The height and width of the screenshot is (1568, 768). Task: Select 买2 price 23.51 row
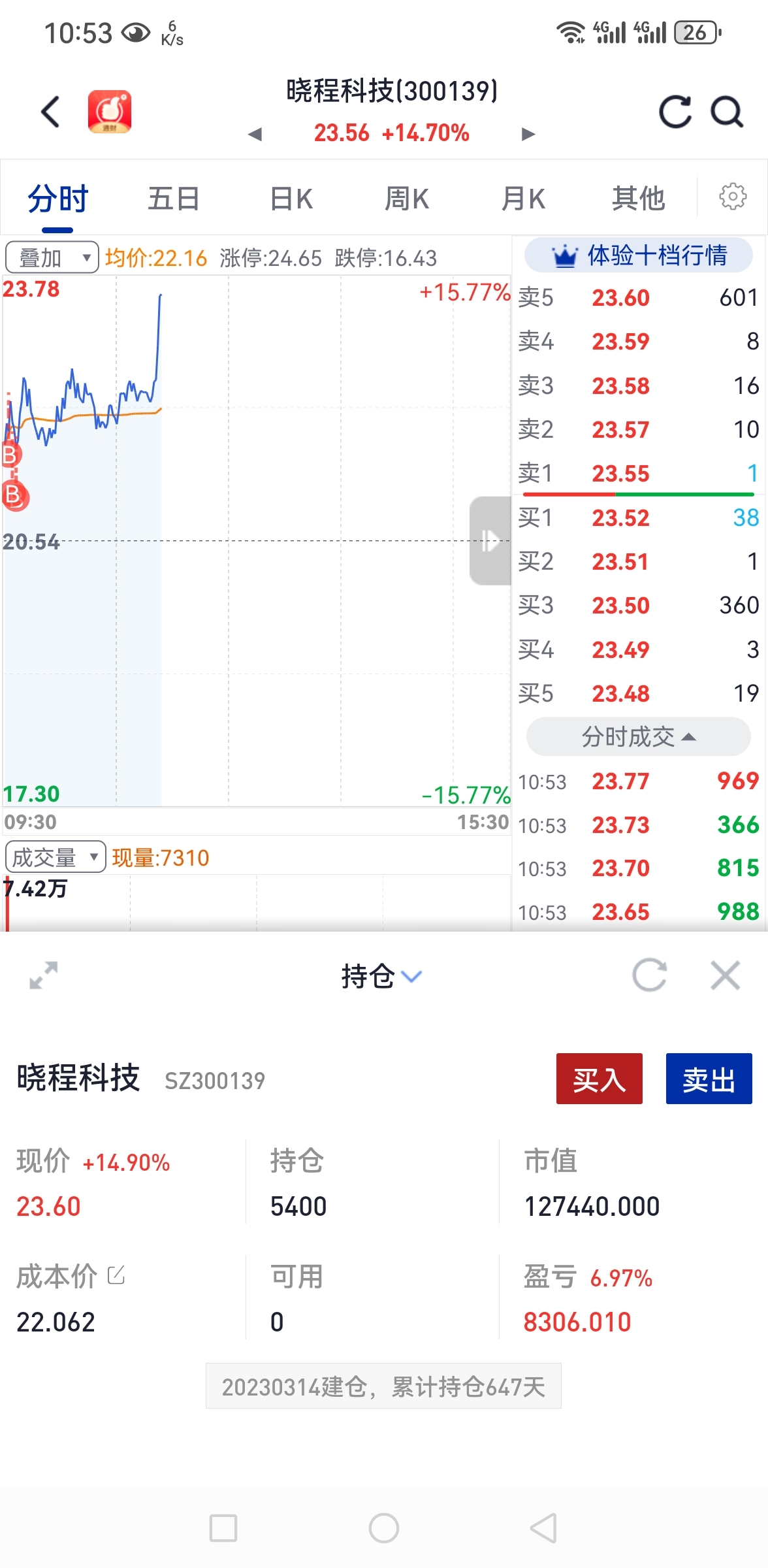click(x=639, y=562)
